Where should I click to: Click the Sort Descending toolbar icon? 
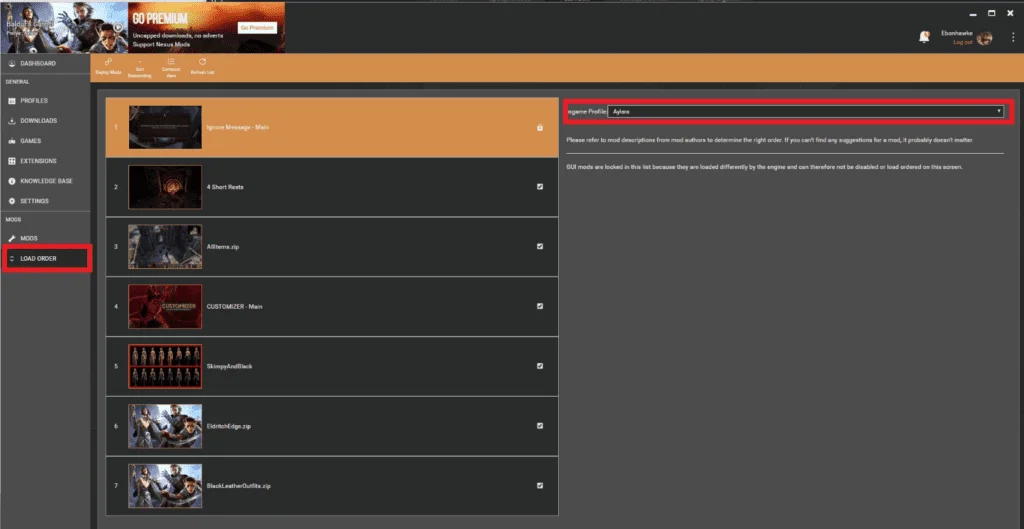point(138,66)
